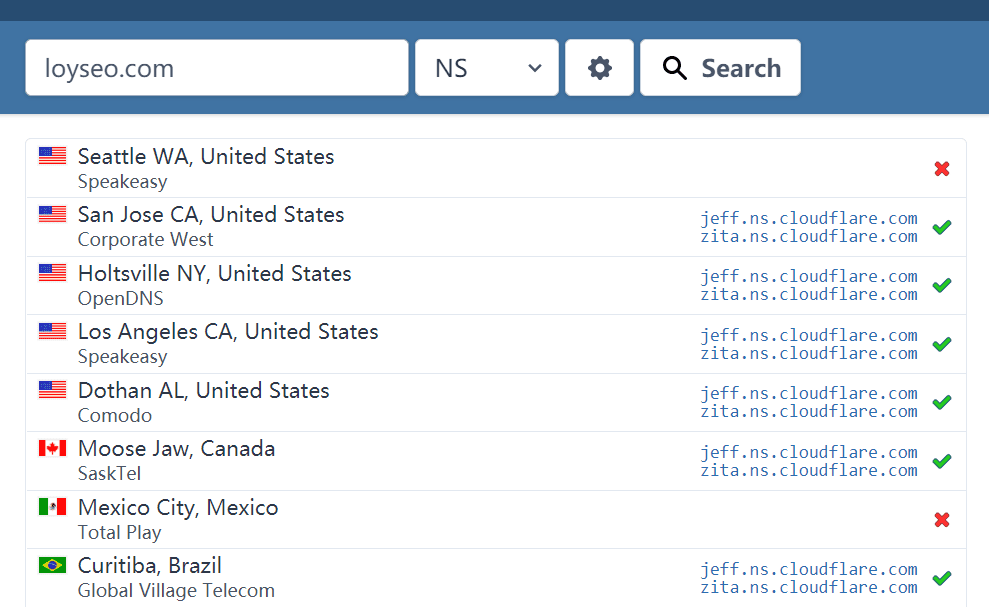Click the green checkmark for Los Angeles CA

point(941,344)
